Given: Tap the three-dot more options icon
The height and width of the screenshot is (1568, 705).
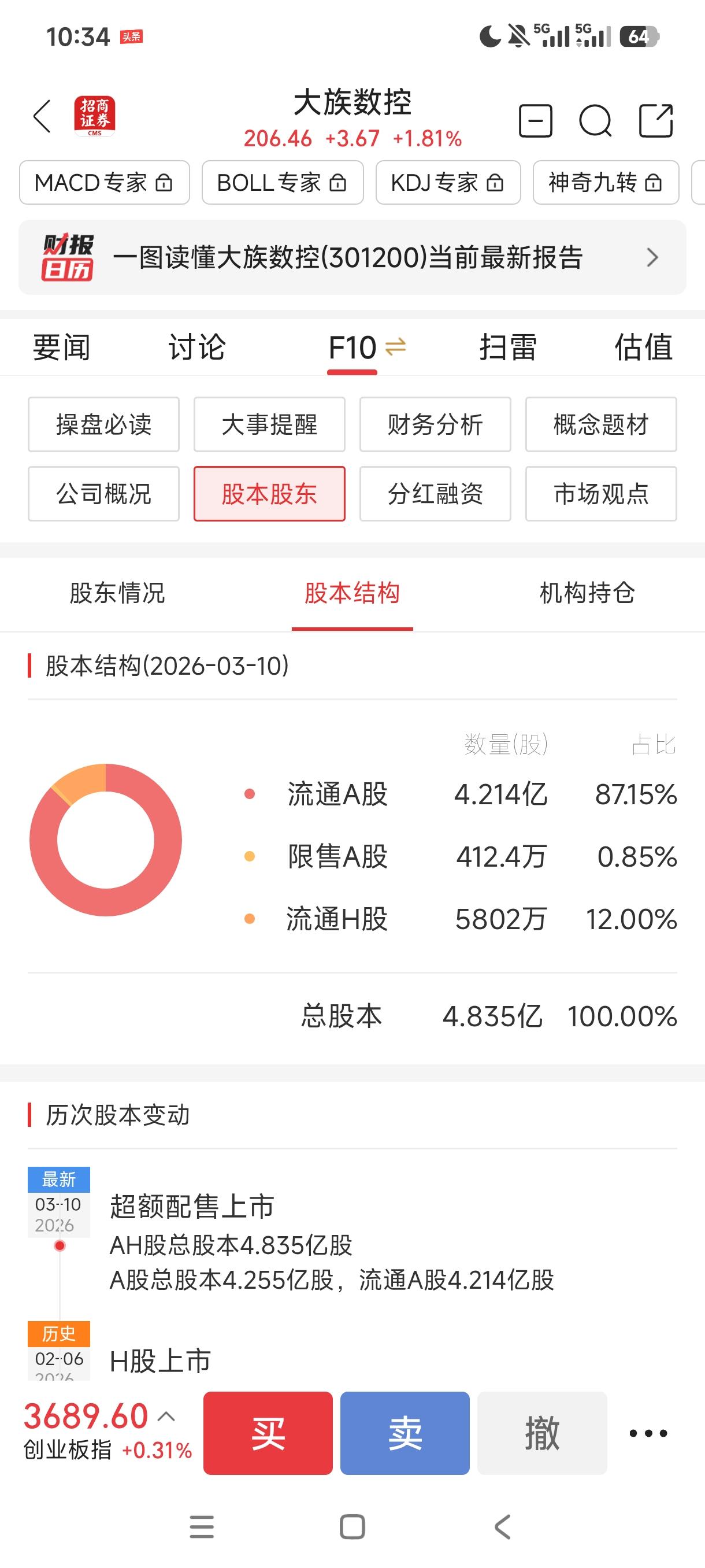Looking at the screenshot, I should coord(648,1433).
